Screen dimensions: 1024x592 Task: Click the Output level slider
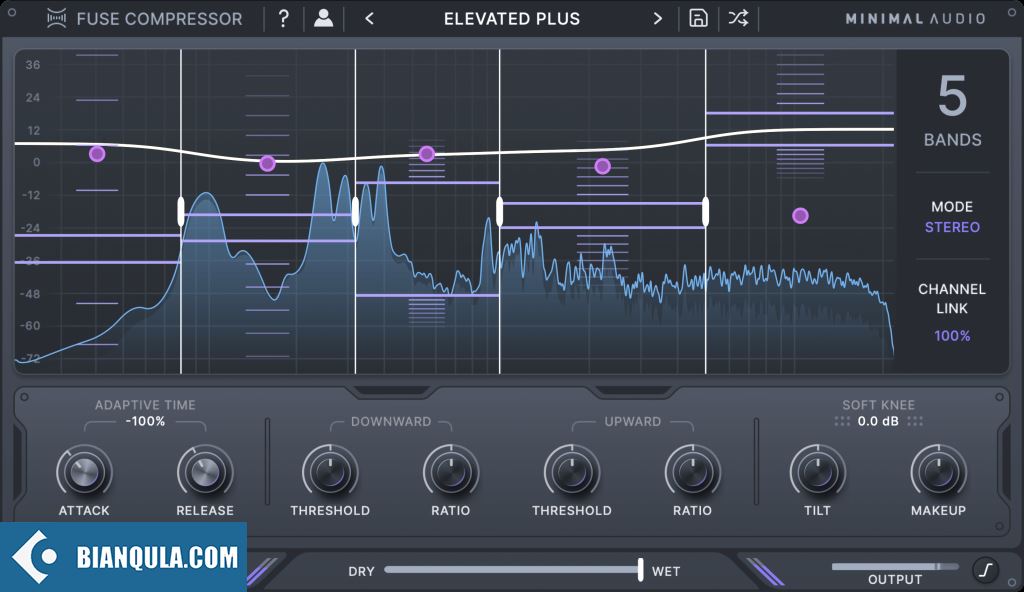coord(895,567)
